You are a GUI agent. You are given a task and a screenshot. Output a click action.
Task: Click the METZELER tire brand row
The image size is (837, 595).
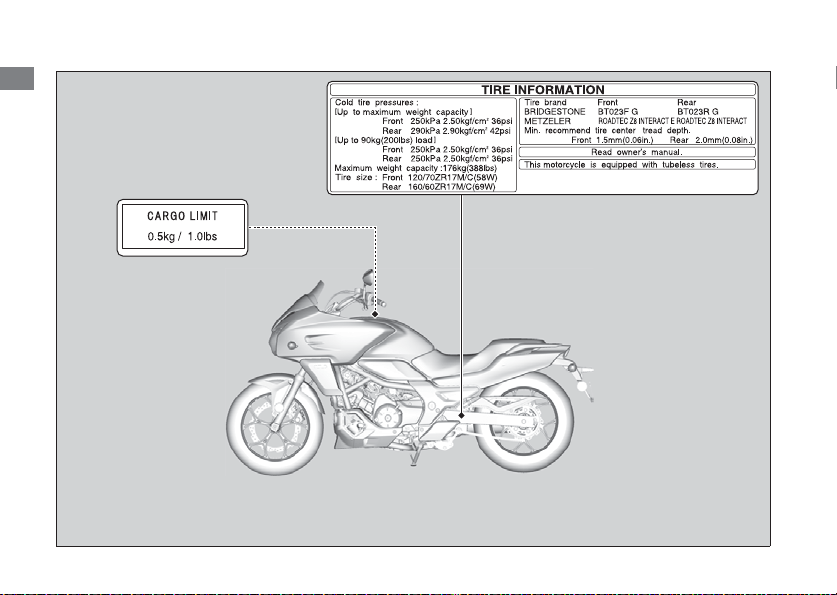[635, 121]
